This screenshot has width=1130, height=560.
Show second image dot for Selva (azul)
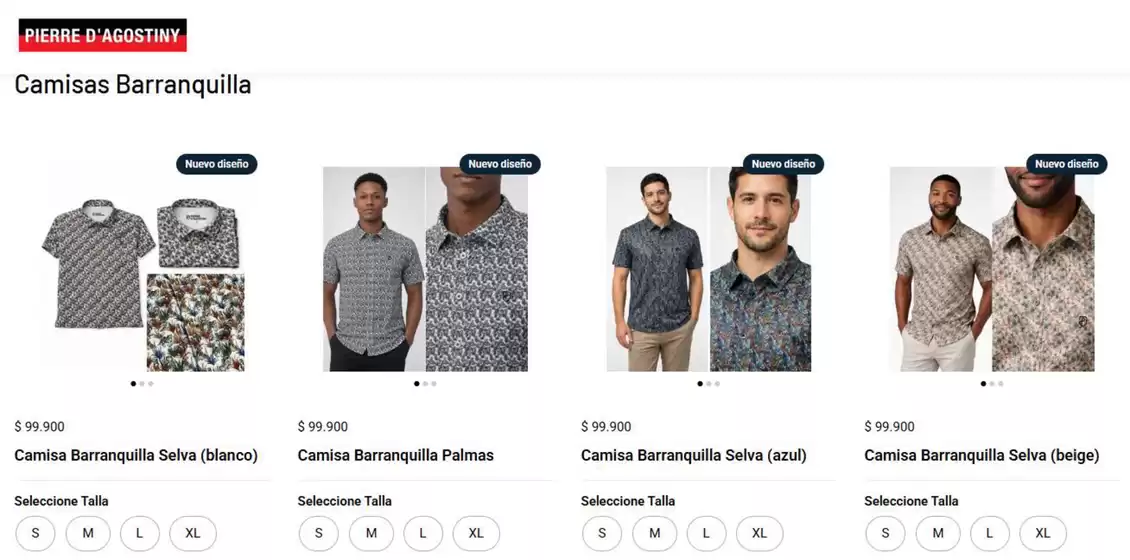point(708,383)
